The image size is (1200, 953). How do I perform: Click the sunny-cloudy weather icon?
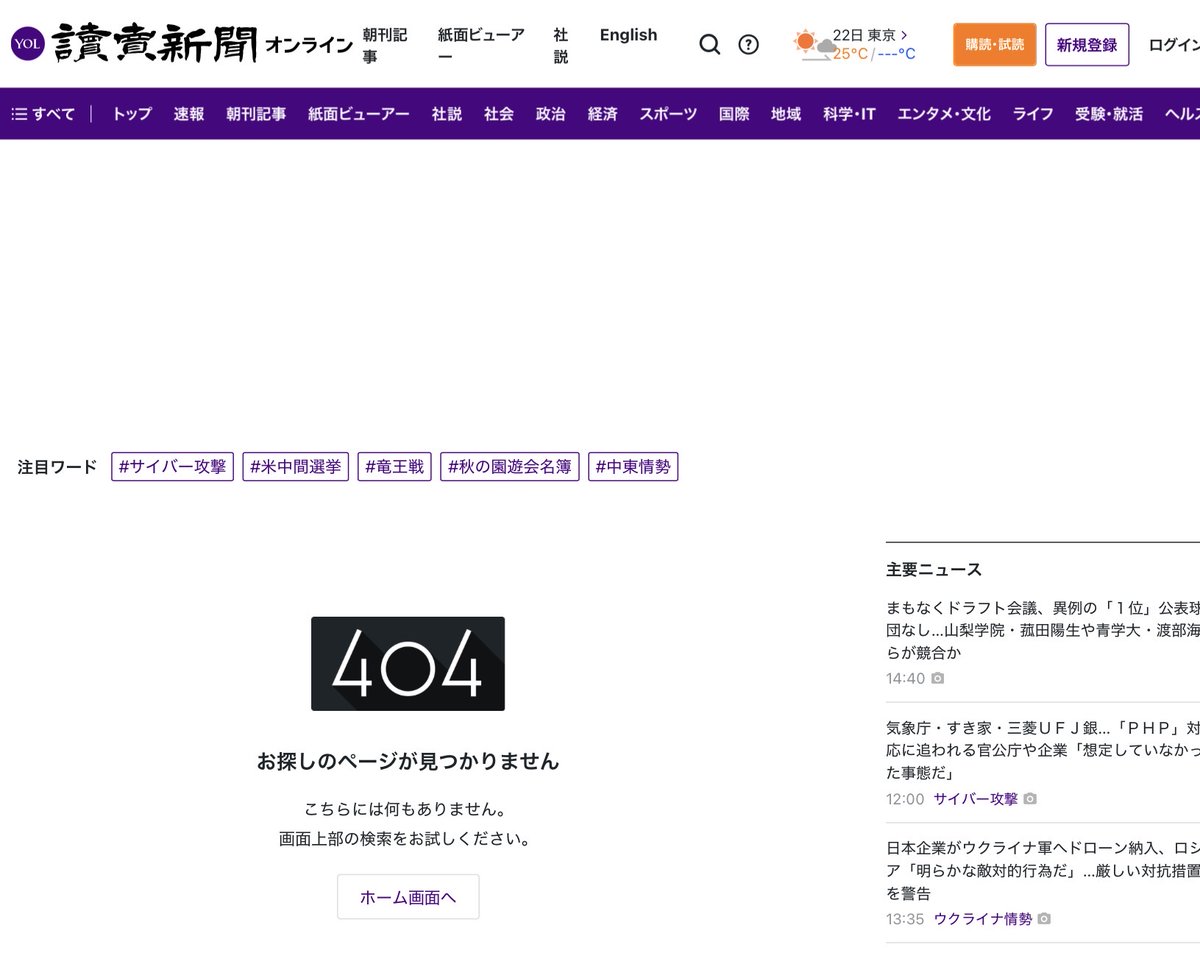tap(813, 45)
